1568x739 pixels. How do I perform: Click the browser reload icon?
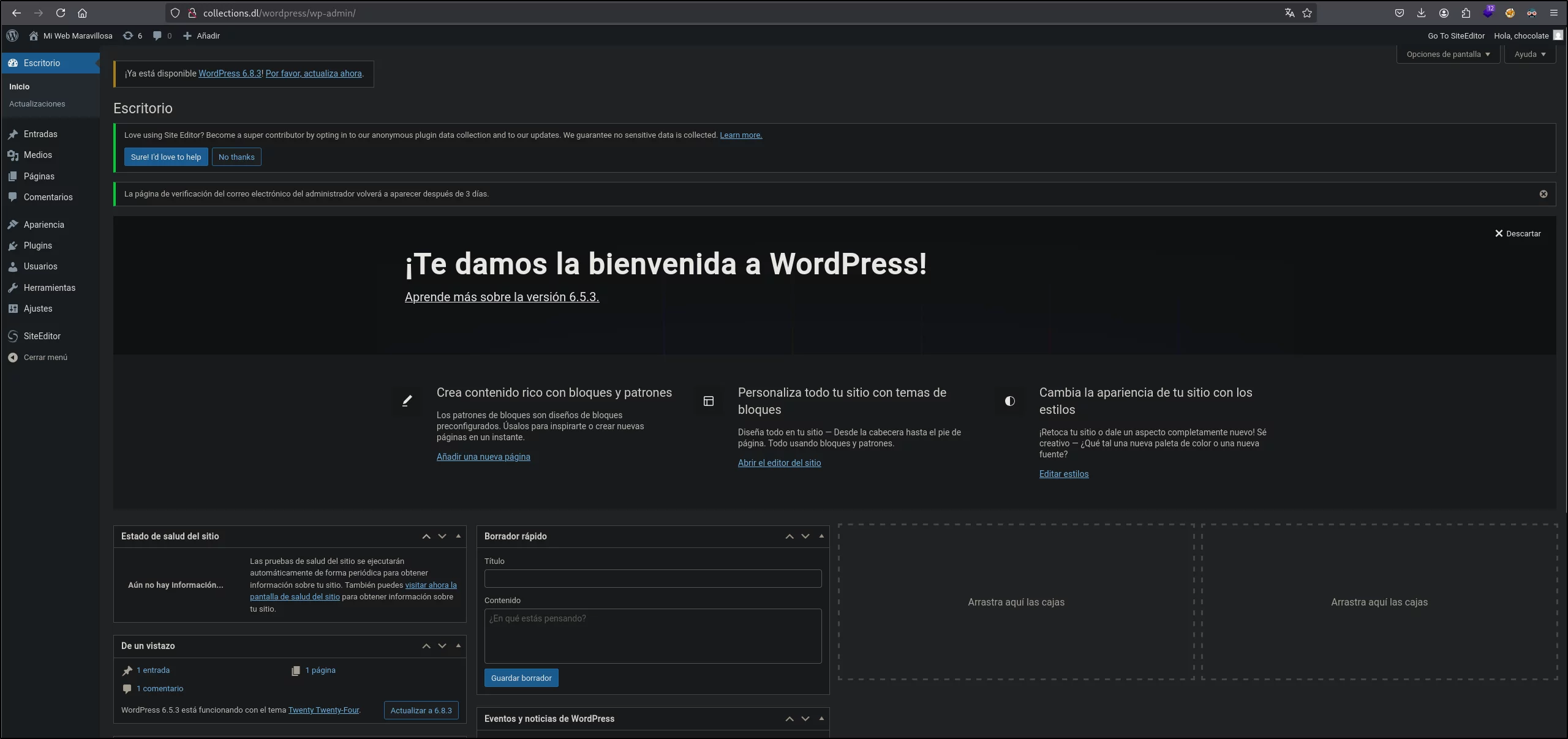pos(60,13)
